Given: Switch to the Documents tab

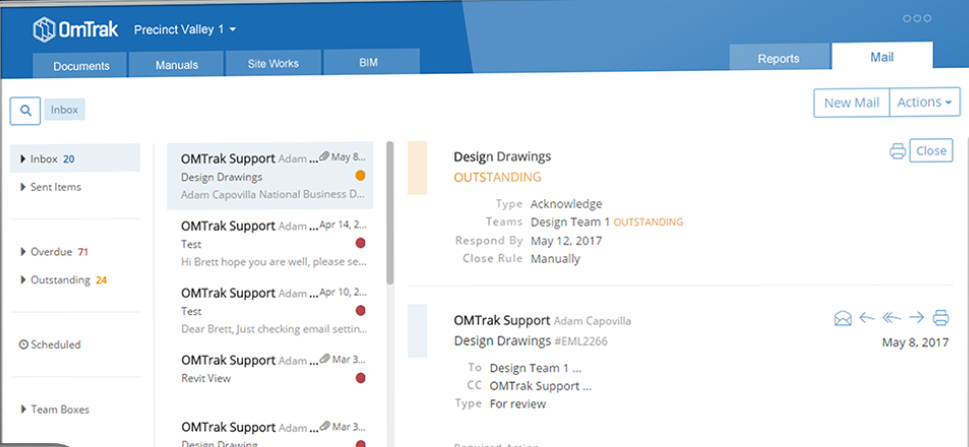Looking at the screenshot, I should pos(81,66).
